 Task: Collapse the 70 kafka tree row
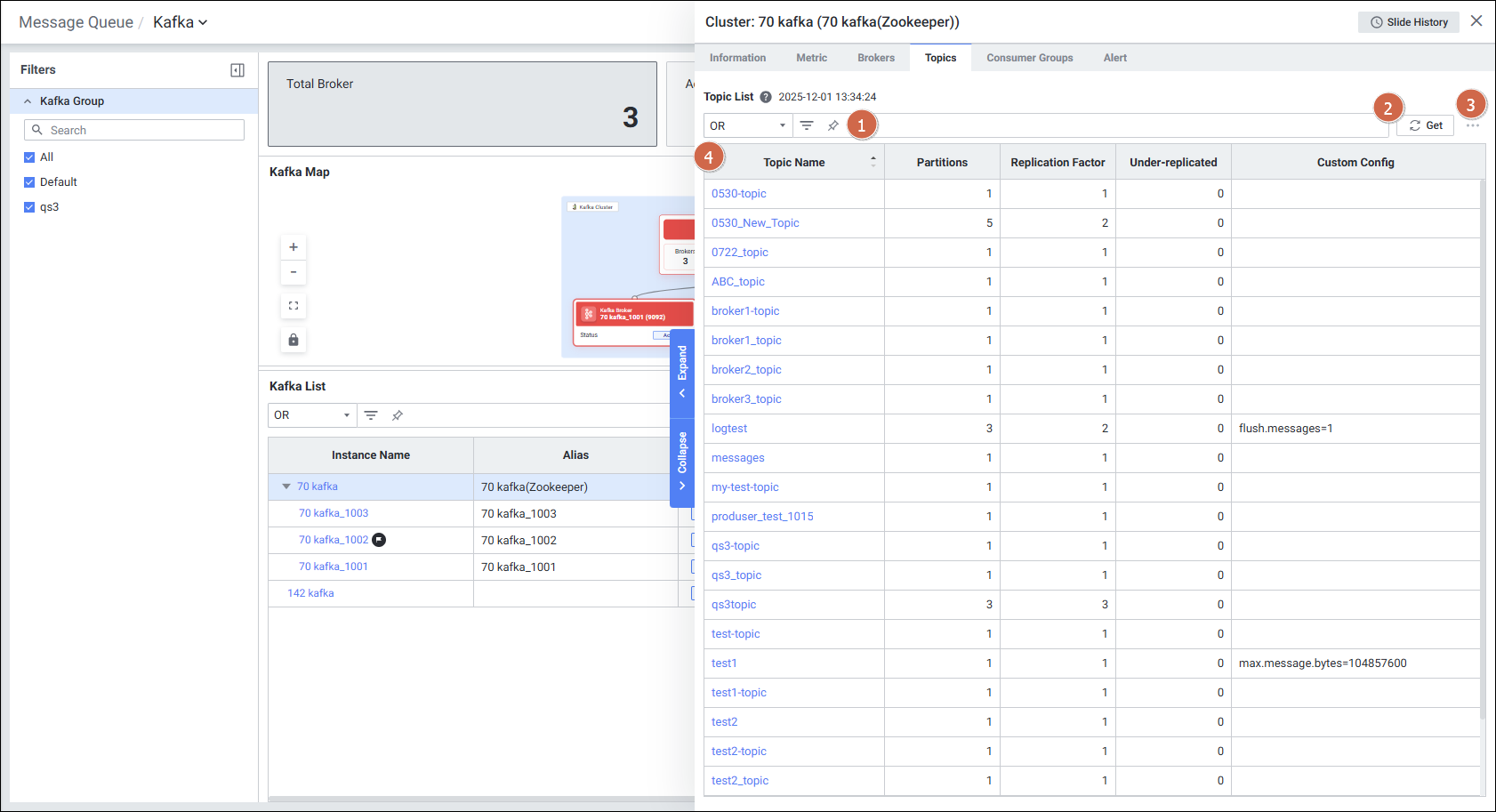click(286, 486)
